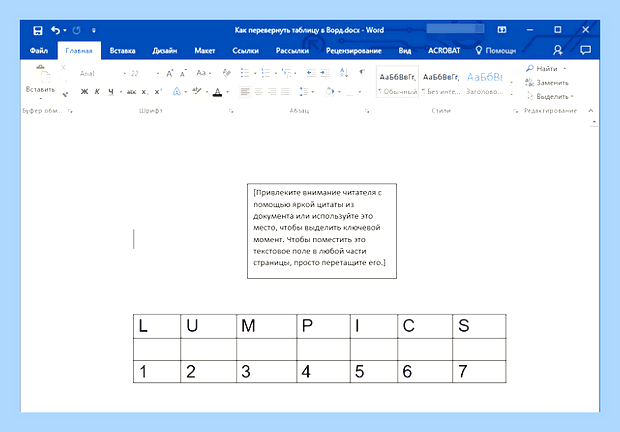Select the Без инте... style
620x432 pixels.
pos(441,82)
